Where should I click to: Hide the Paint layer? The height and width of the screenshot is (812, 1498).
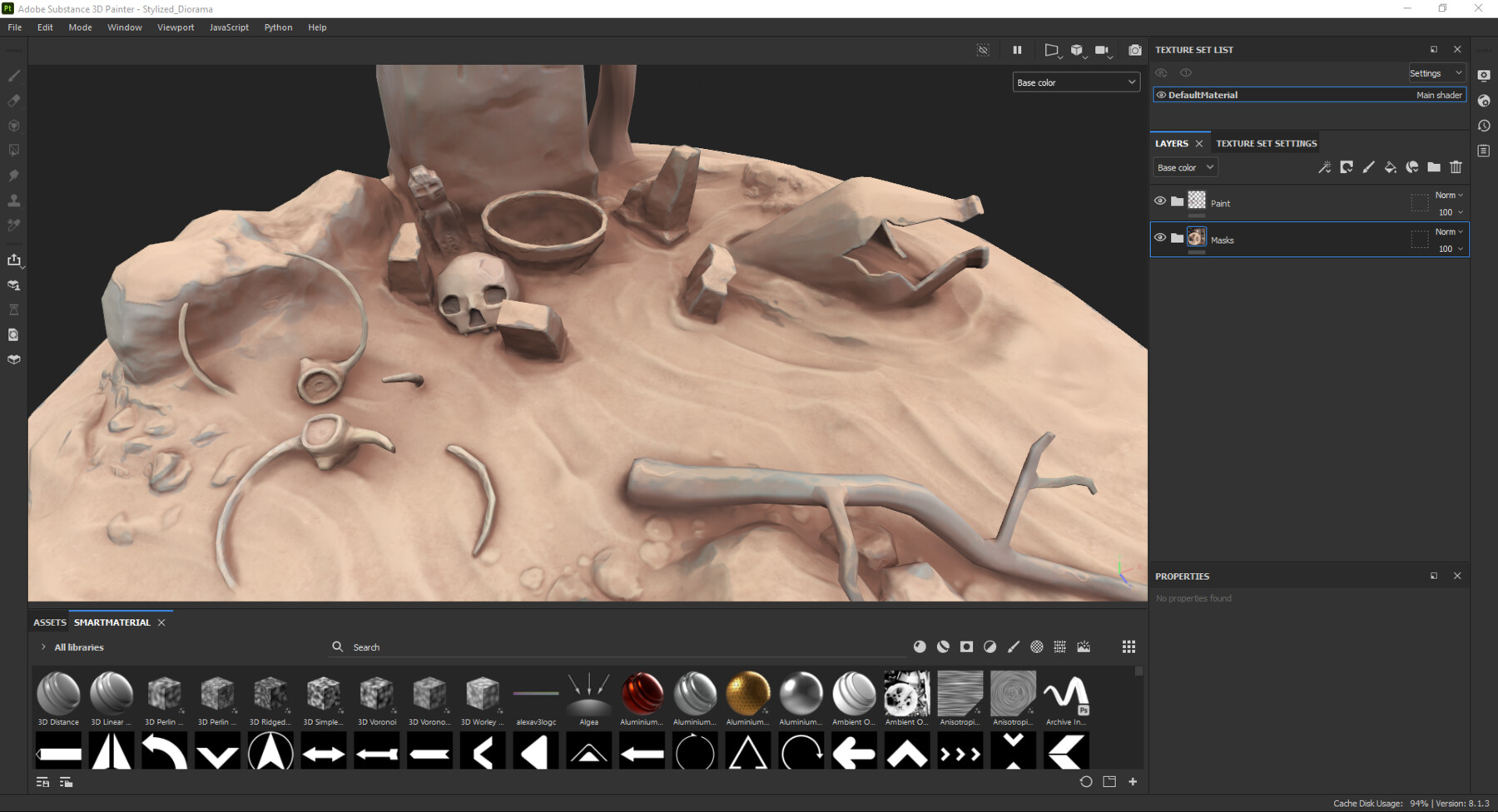[x=1160, y=201]
